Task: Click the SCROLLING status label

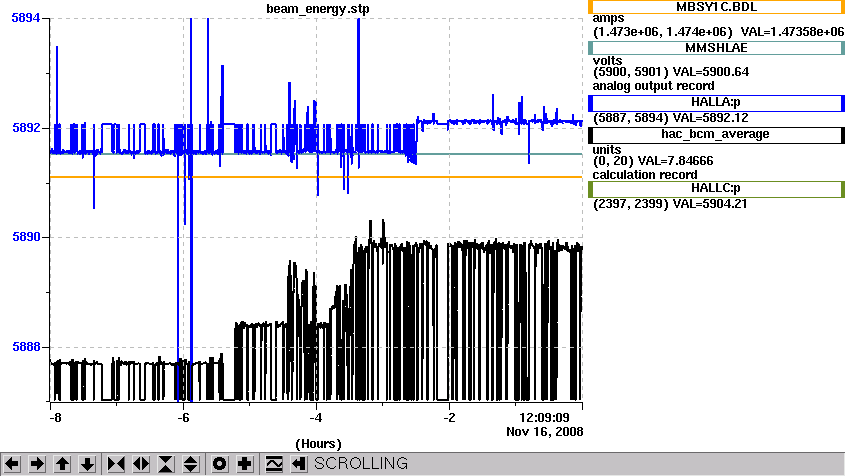Action: [x=361, y=464]
